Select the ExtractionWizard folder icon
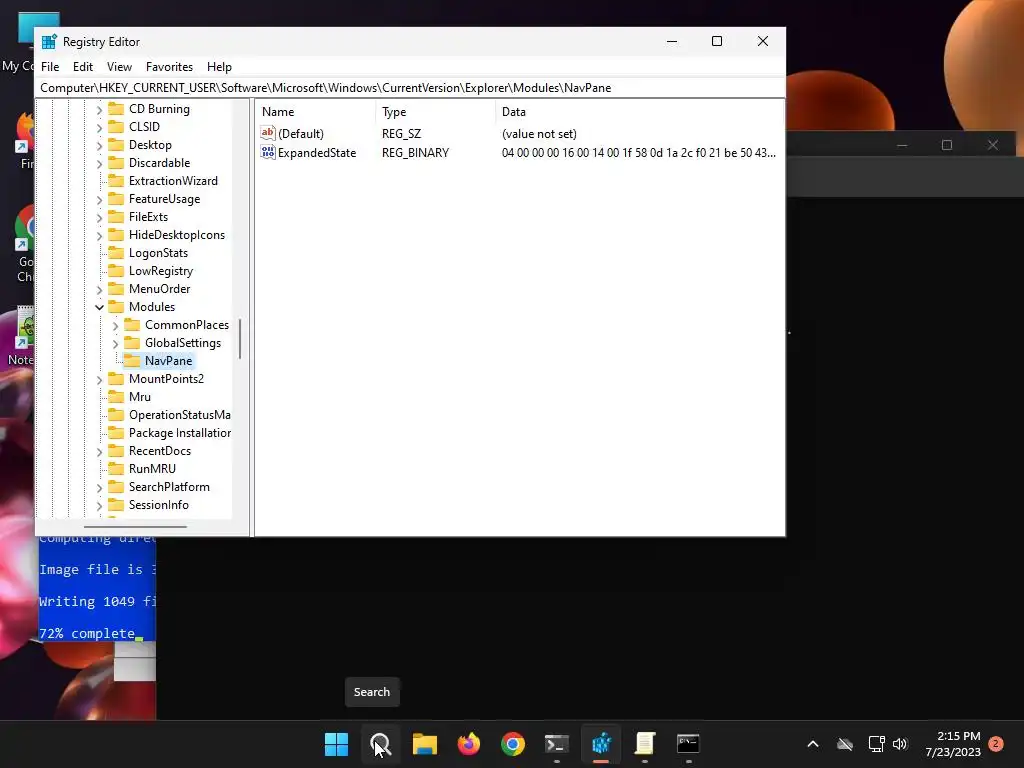 (116, 181)
